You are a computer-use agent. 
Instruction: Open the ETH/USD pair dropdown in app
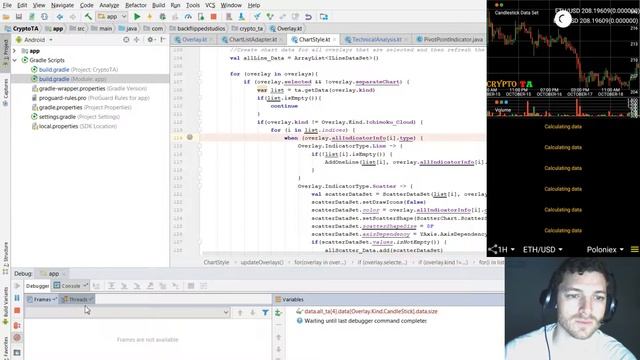coord(542,249)
